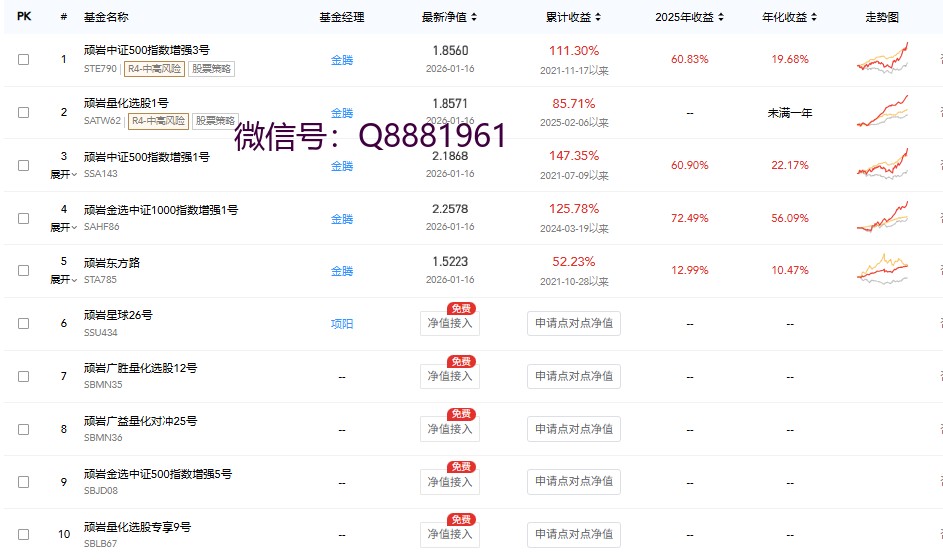Click 申请点对点净值 for 顽岩金选中证500指数增强5号
The image size is (943, 560).
574,482
